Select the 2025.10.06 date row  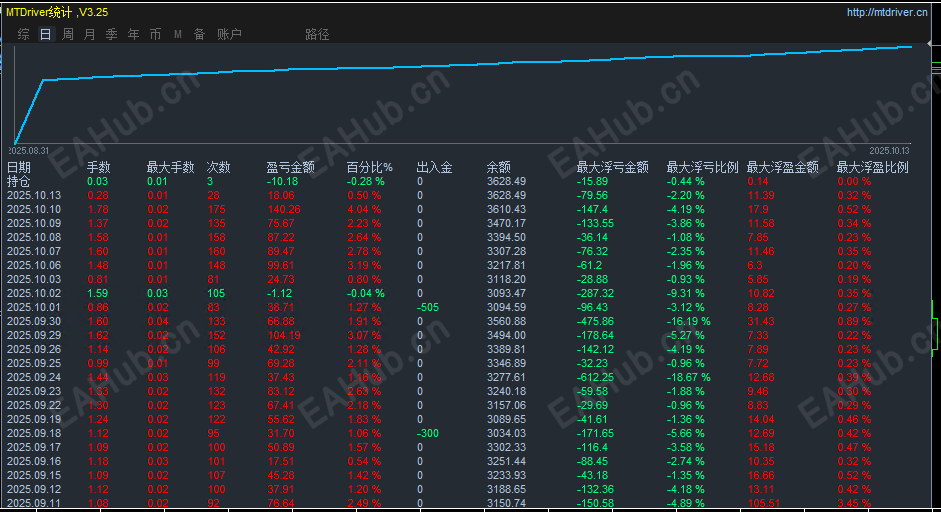pyautogui.click(x=465, y=265)
